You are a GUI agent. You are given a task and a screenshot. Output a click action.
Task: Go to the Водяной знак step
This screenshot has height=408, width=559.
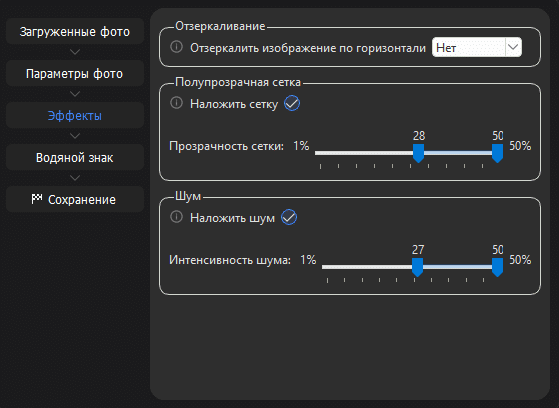75,158
